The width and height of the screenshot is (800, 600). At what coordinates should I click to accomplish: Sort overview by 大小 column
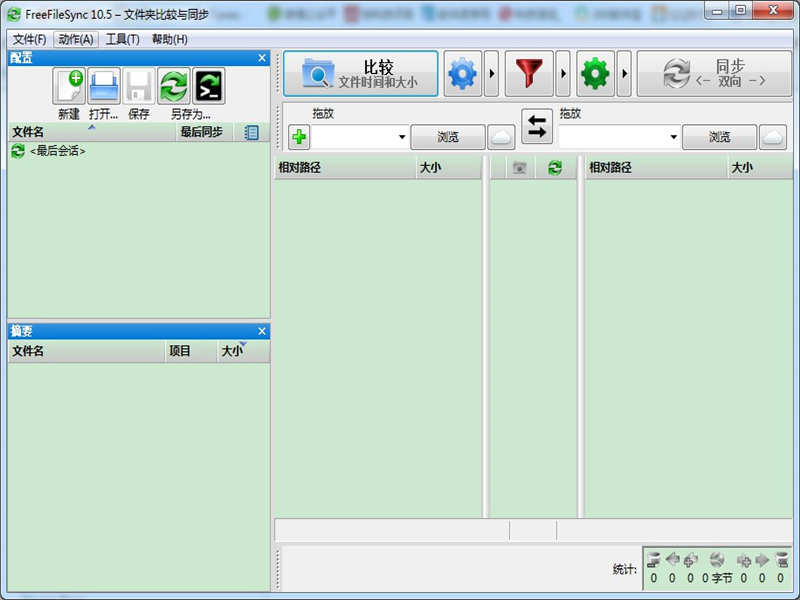pyautogui.click(x=243, y=351)
